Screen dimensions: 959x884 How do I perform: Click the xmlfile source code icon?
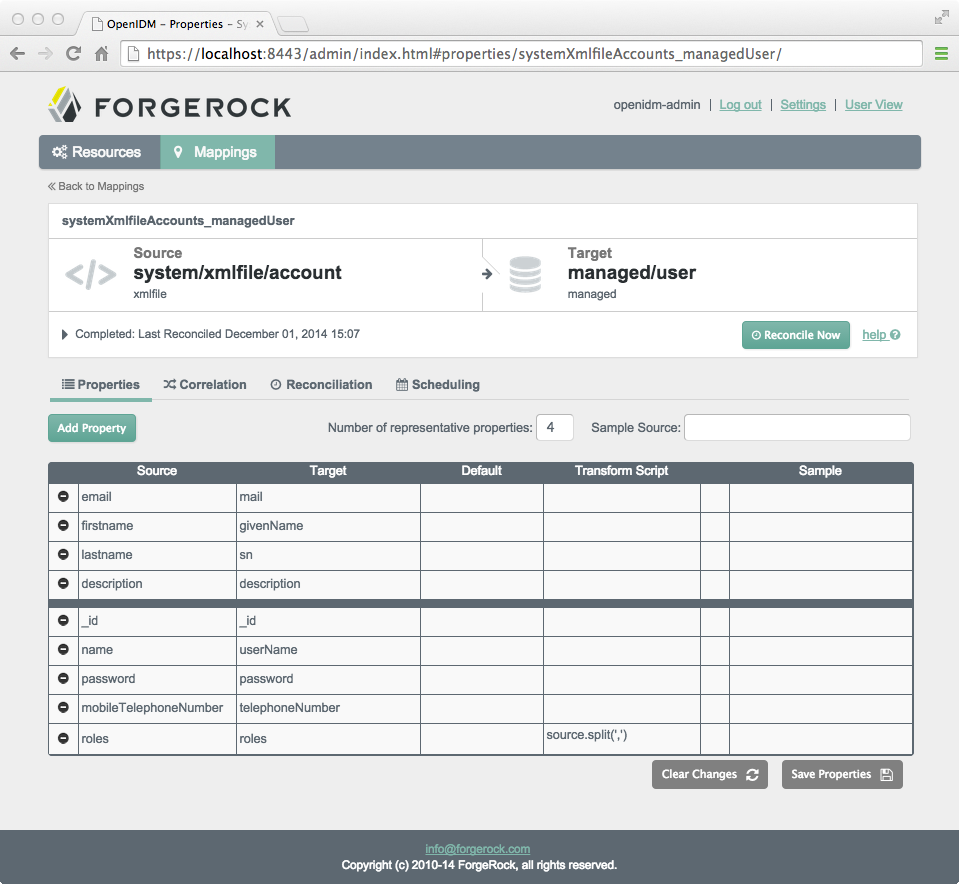(x=91, y=274)
